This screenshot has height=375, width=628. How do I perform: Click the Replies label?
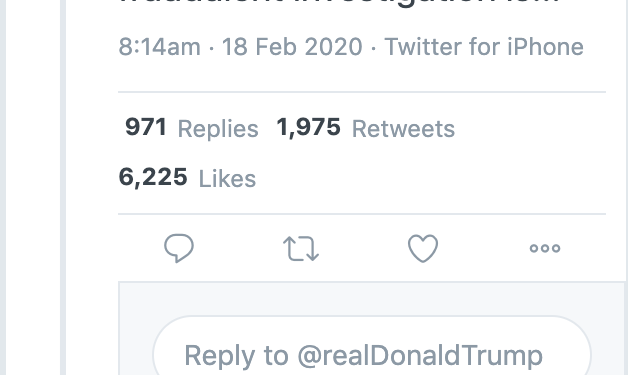point(218,129)
